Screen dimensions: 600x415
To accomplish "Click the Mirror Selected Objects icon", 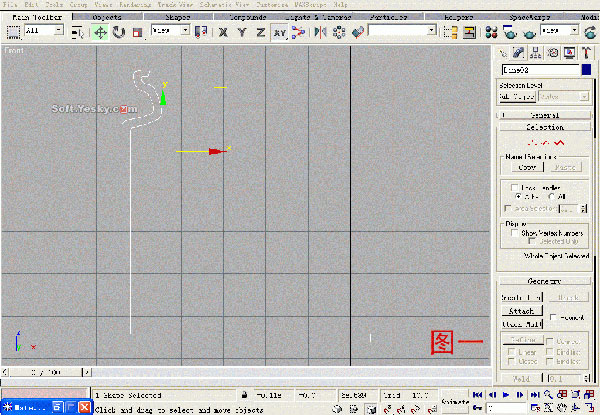I will coord(320,33).
